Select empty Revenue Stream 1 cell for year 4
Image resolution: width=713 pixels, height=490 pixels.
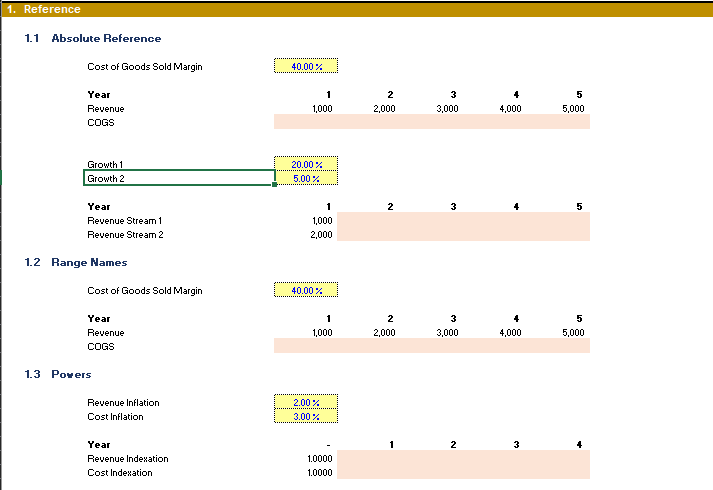point(495,220)
